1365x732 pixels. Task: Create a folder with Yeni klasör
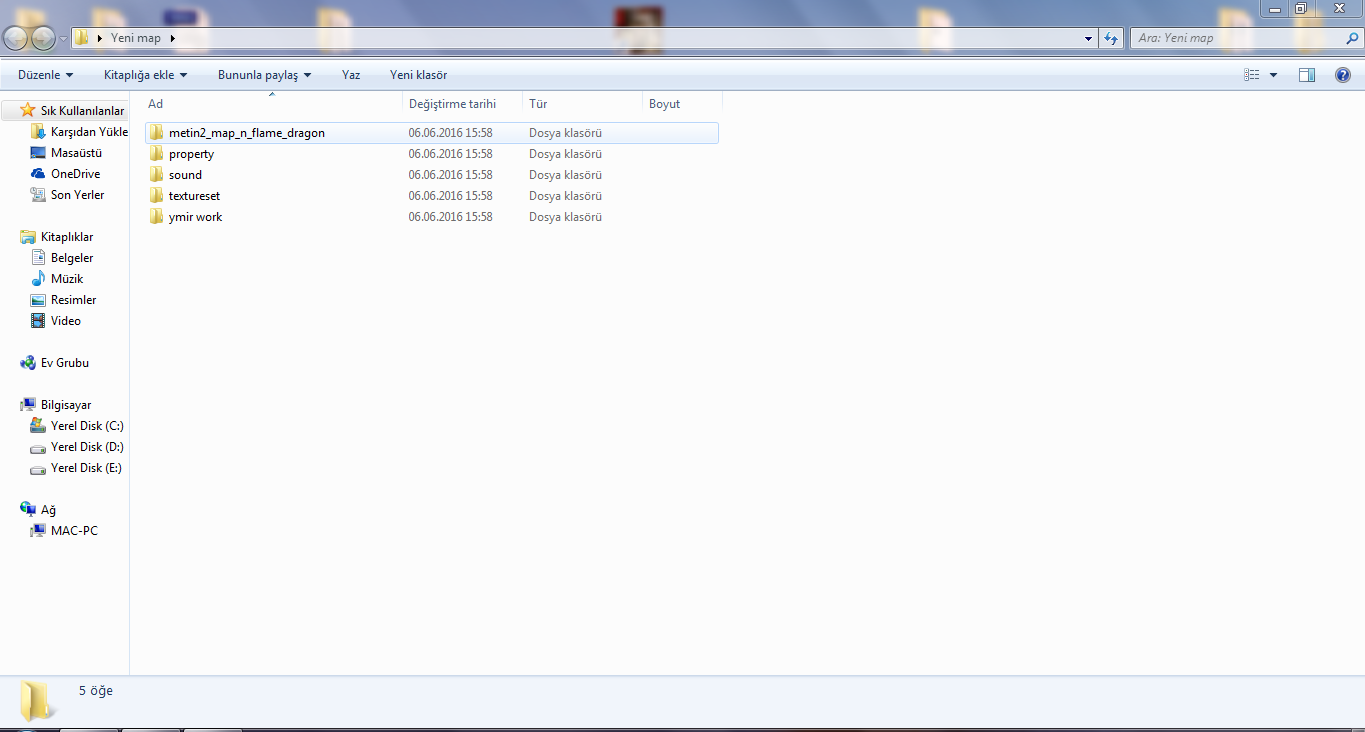coord(418,75)
